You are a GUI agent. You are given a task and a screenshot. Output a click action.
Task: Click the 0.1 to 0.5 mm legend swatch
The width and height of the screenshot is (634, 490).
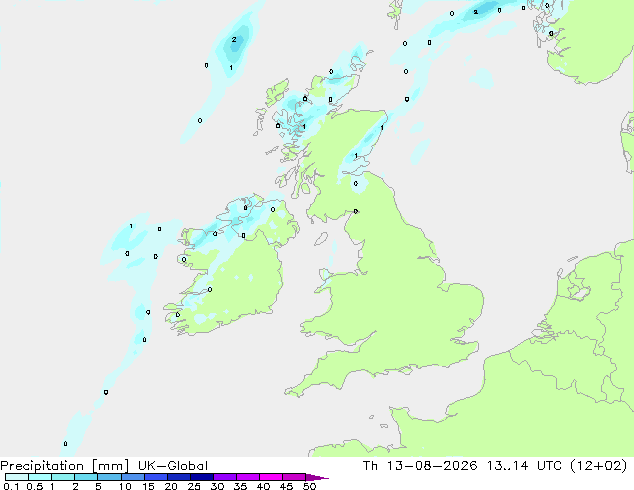tap(17, 477)
